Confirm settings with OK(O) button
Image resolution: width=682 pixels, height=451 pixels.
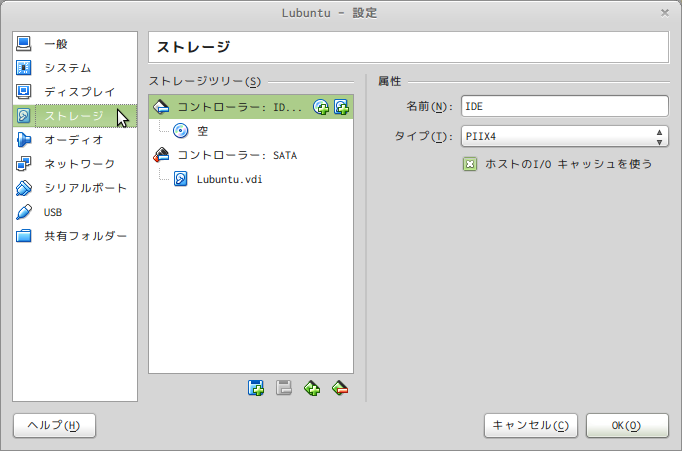click(x=627, y=425)
